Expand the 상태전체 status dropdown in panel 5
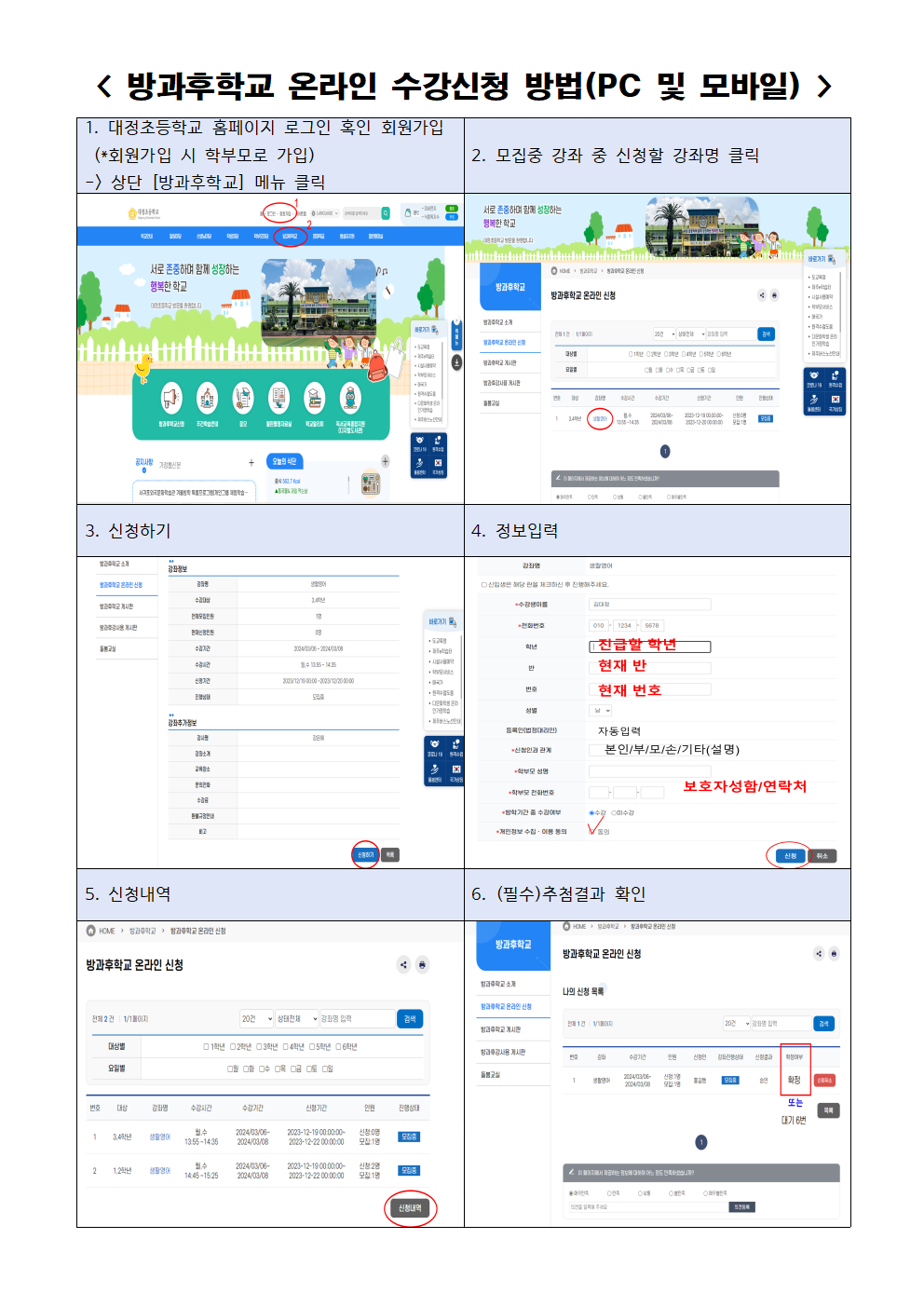The height and width of the screenshot is (1307, 924). [x=297, y=1019]
